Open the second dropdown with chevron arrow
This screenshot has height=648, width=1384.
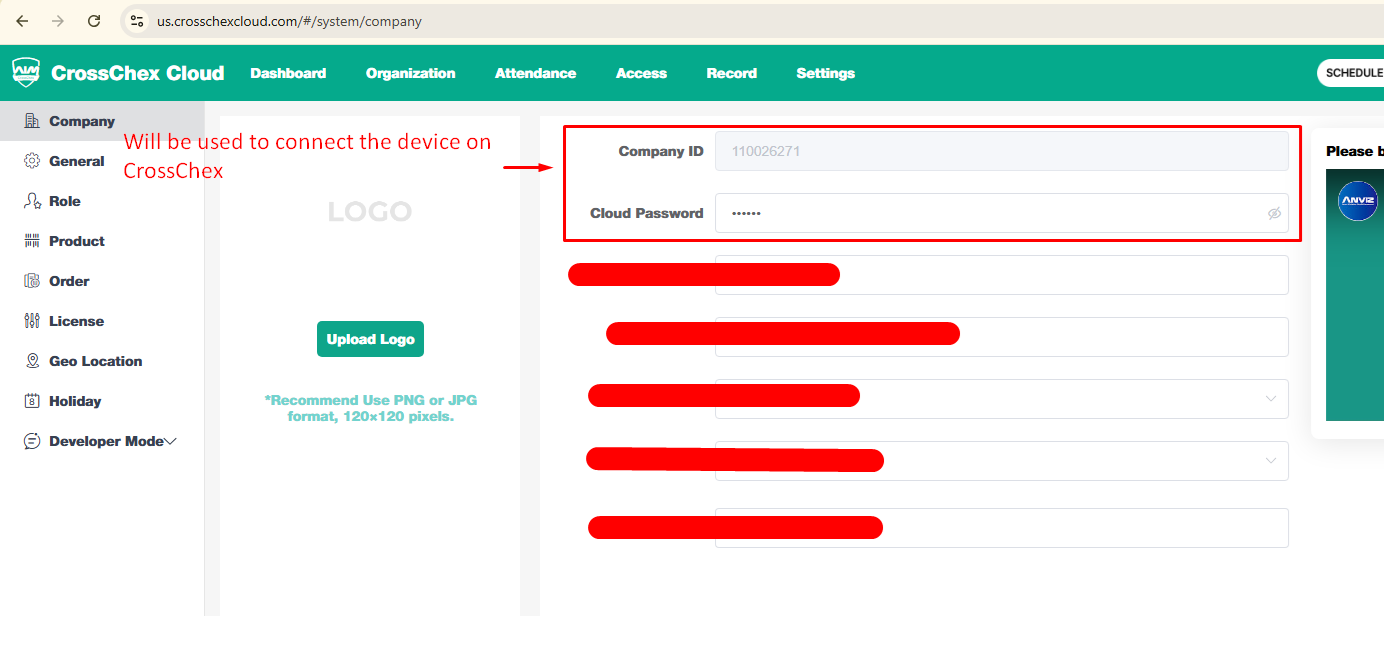point(1271,461)
